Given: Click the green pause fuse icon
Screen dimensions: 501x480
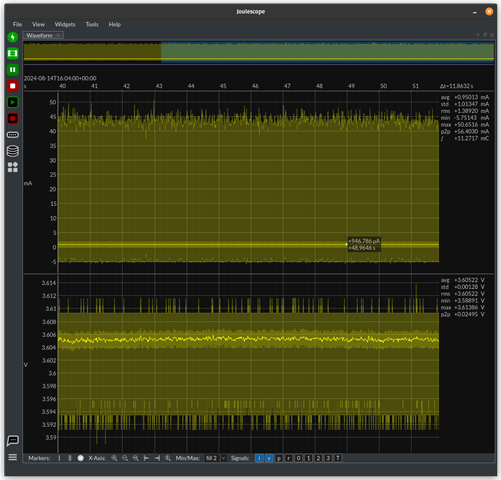Looking at the screenshot, I should pyautogui.click(x=13, y=70).
